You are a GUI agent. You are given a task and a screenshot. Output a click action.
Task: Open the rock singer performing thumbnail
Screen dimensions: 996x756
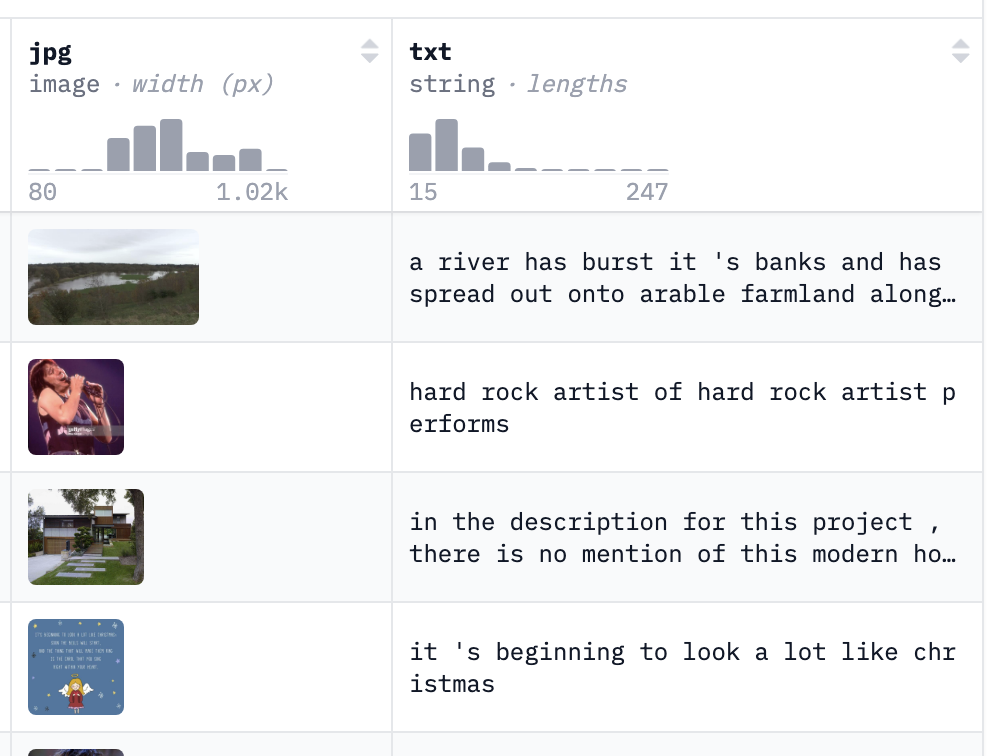[x=76, y=407]
